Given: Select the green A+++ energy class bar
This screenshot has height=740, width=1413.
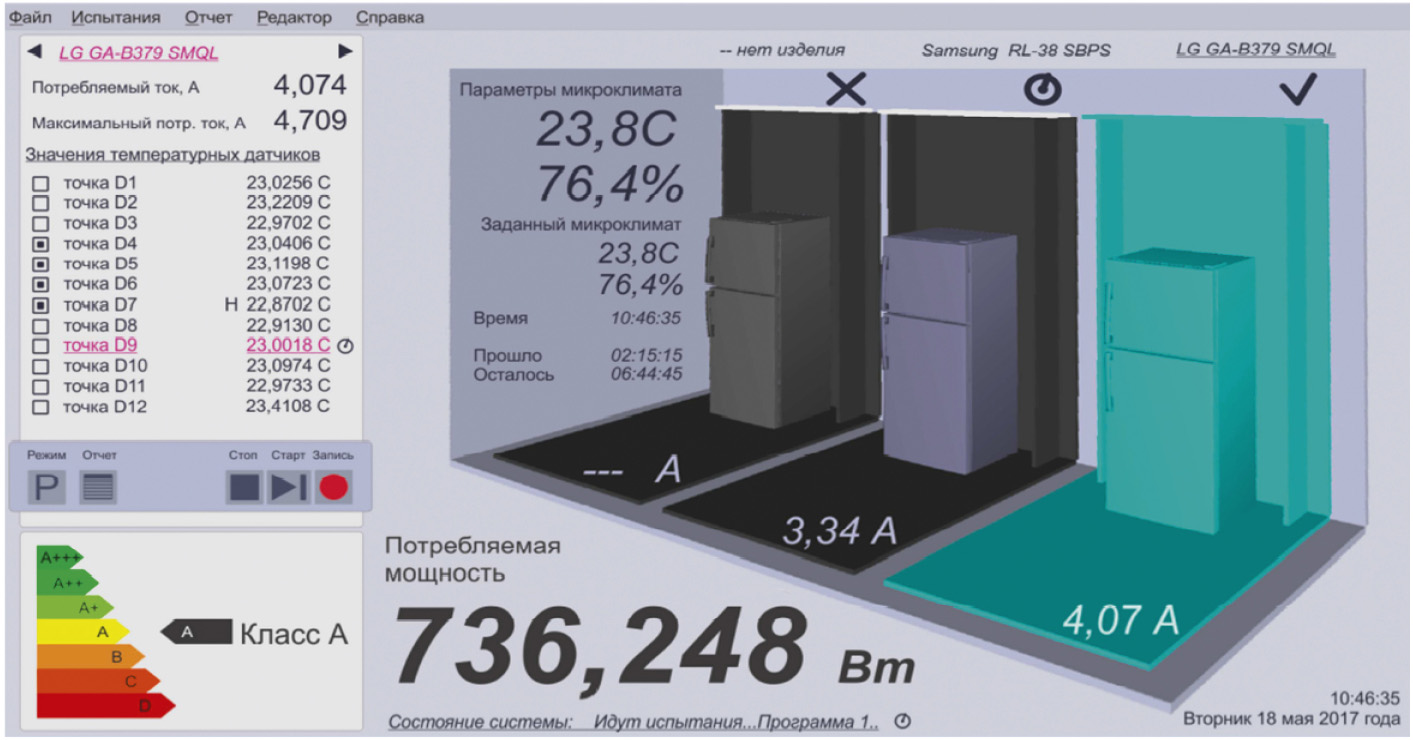Looking at the screenshot, I should [60, 558].
